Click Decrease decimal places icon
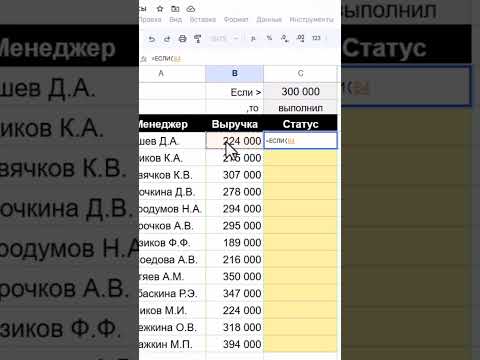Viewport: 480px width, 360px height. [x=285, y=39]
